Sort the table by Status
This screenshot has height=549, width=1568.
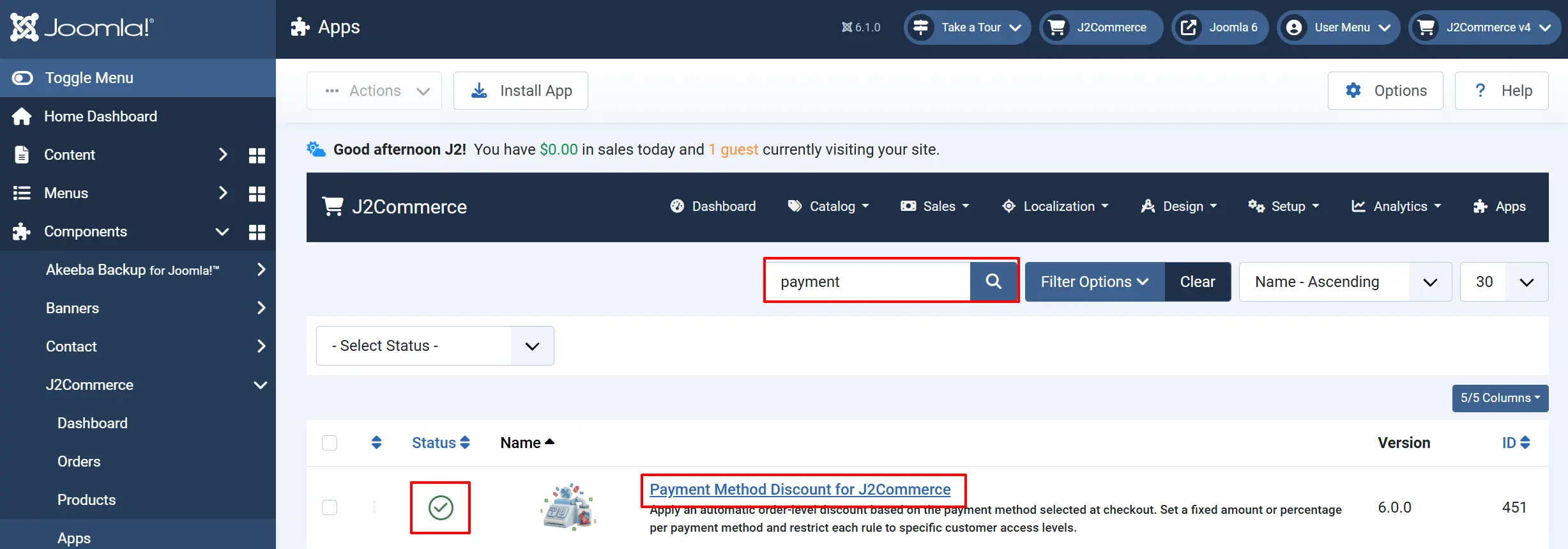441,443
